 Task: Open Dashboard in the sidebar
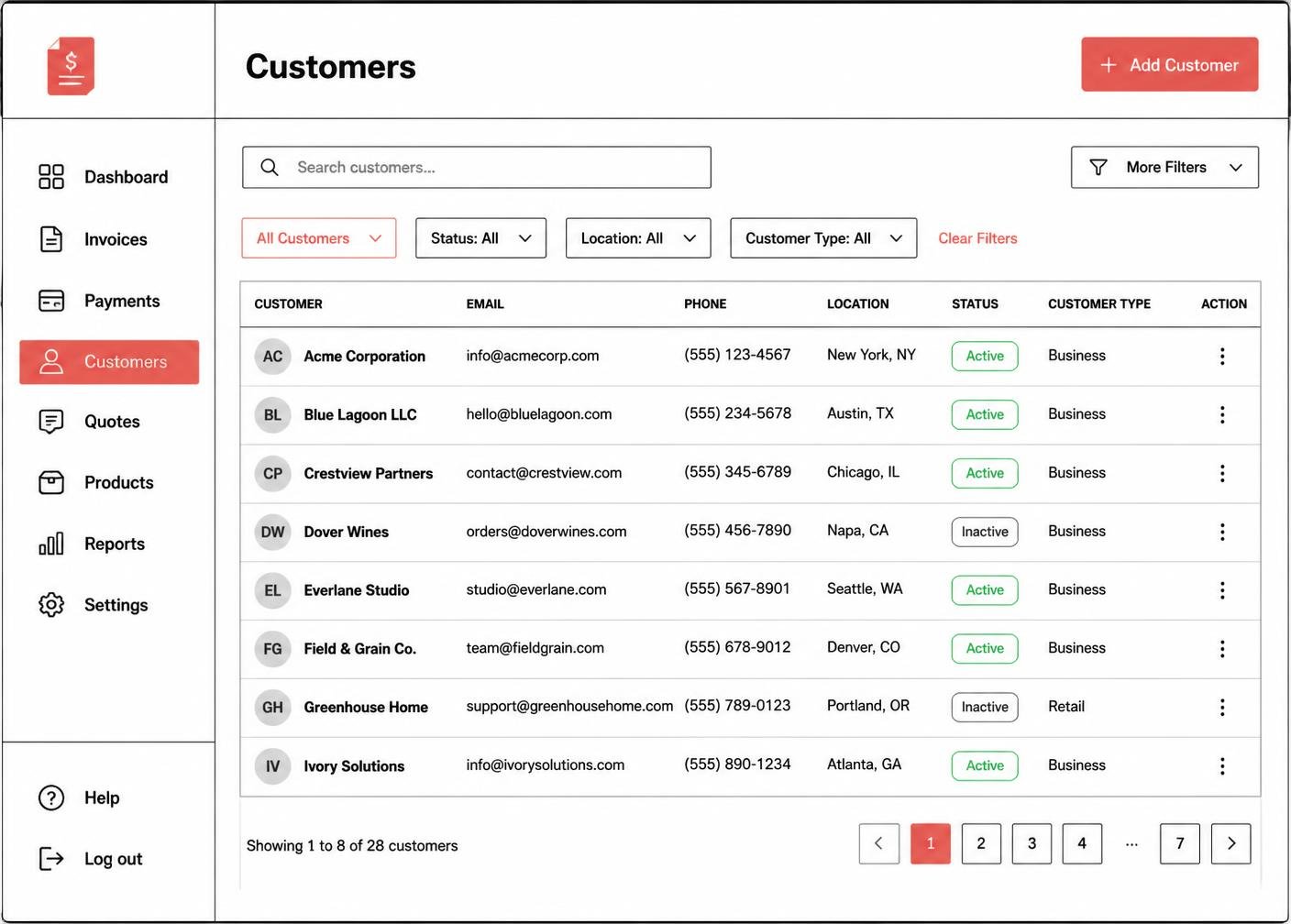pos(104,177)
